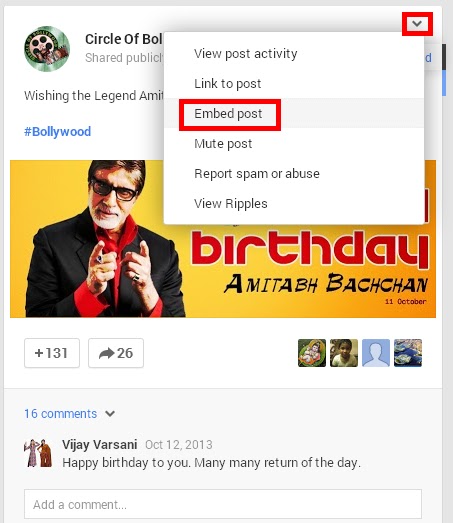
Task: Open Circle Of Bollywood profile avatar
Action: (x=47, y=49)
